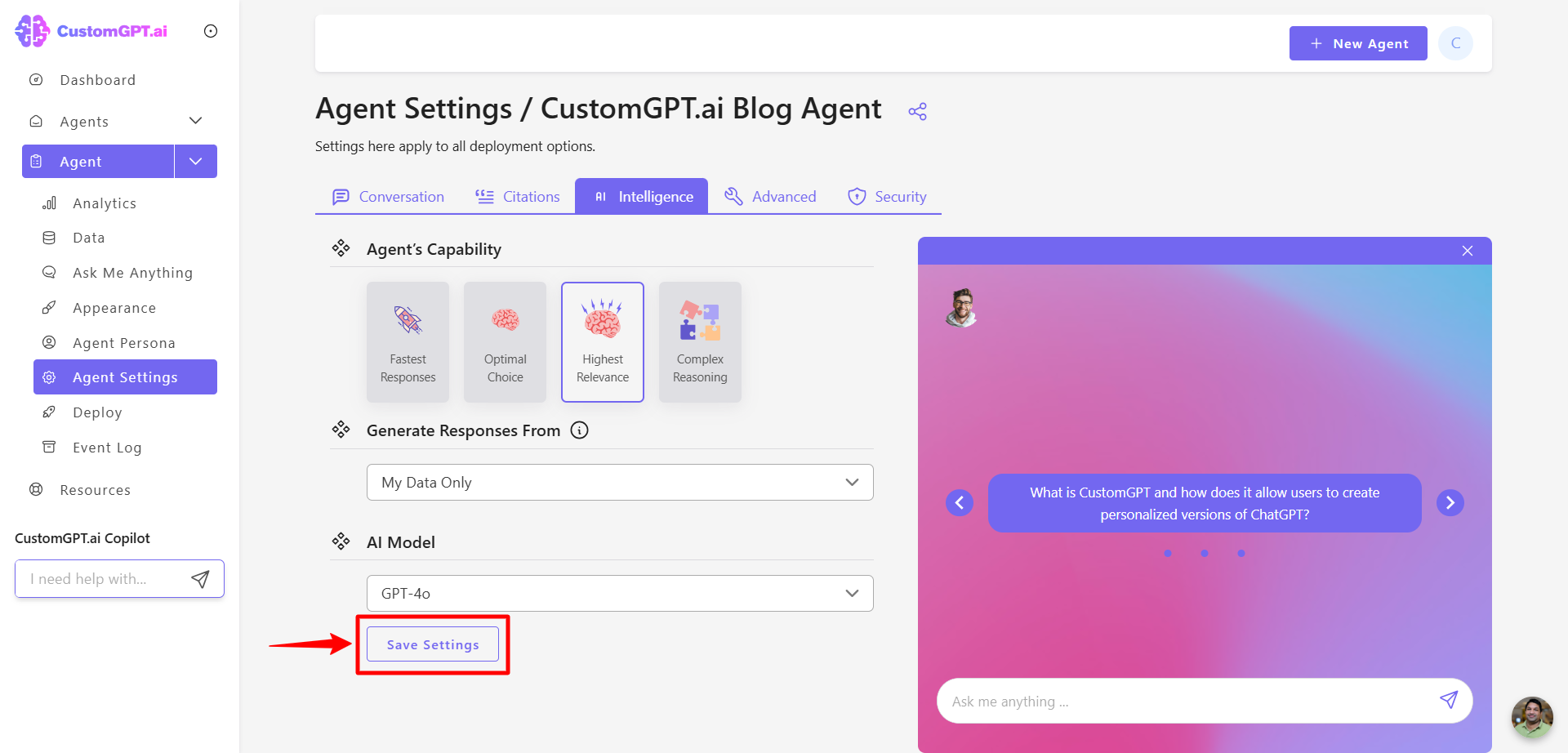The width and height of the screenshot is (1568, 753).
Task: Open Agent Persona page
Action: pos(123,343)
